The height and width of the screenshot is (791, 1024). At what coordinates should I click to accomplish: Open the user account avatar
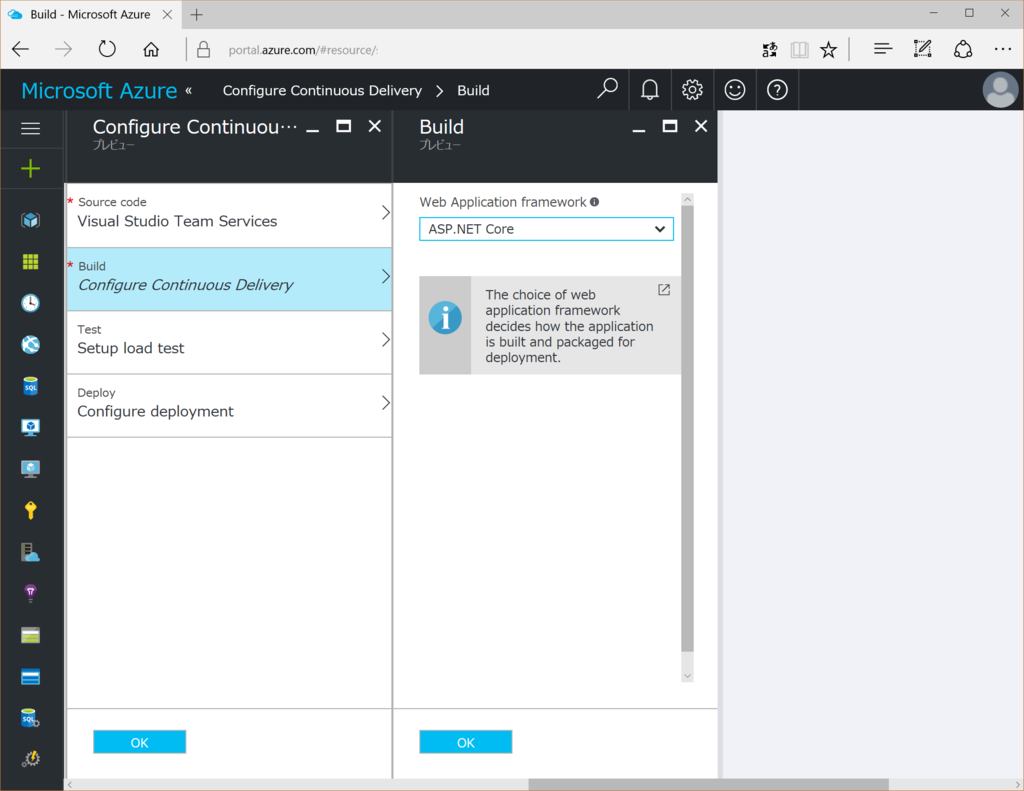[1000, 89]
